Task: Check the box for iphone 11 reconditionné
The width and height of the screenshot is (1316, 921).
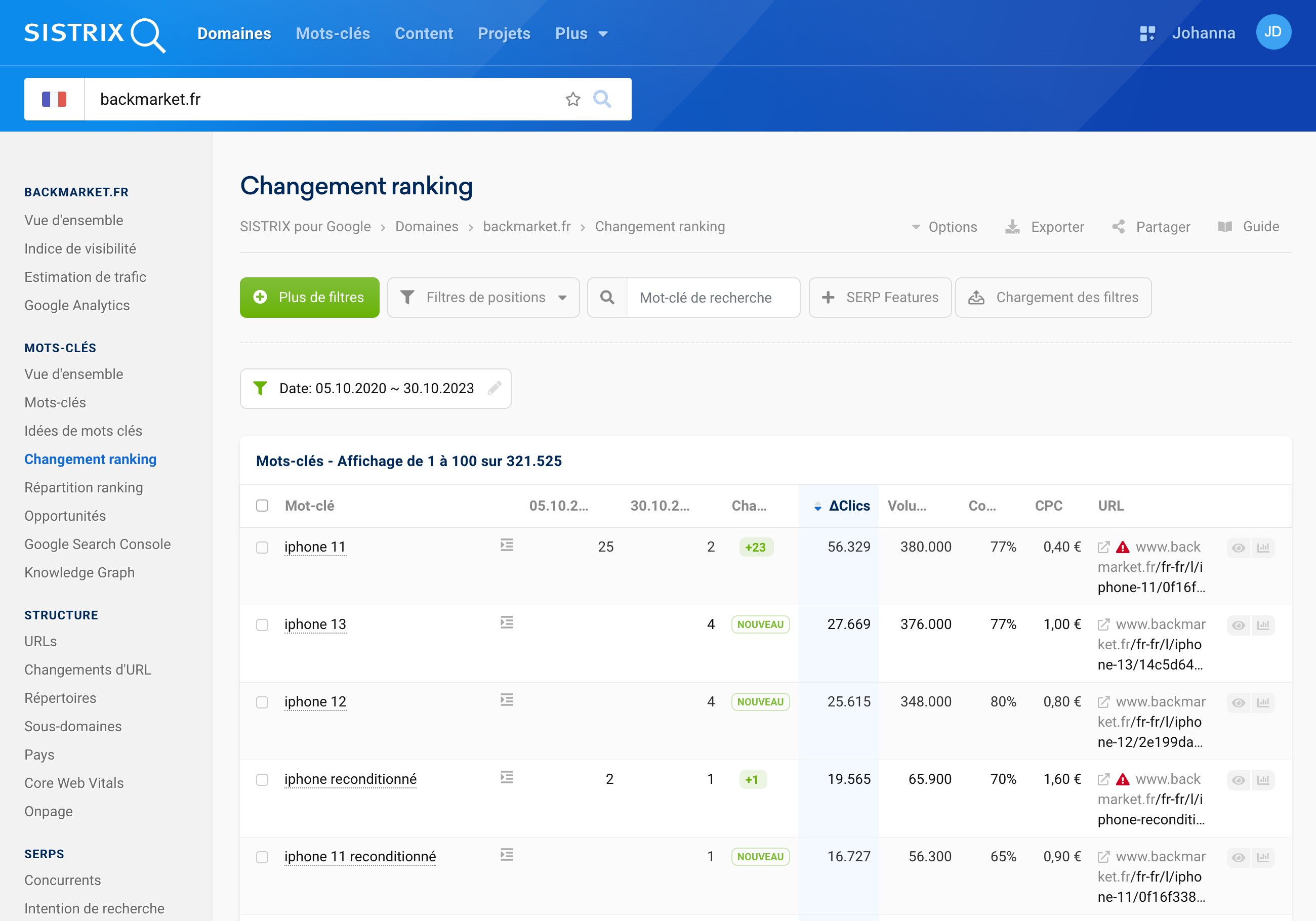Action: 262,857
